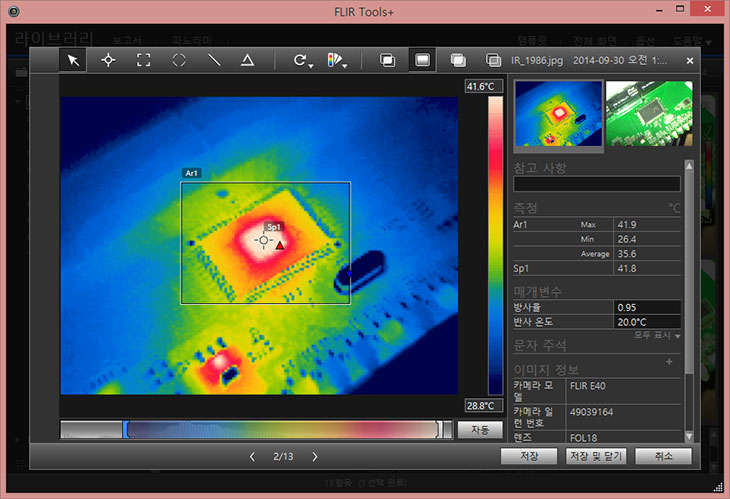Click the 자동 auto-scale button
The image size is (730, 499).
tap(480, 430)
